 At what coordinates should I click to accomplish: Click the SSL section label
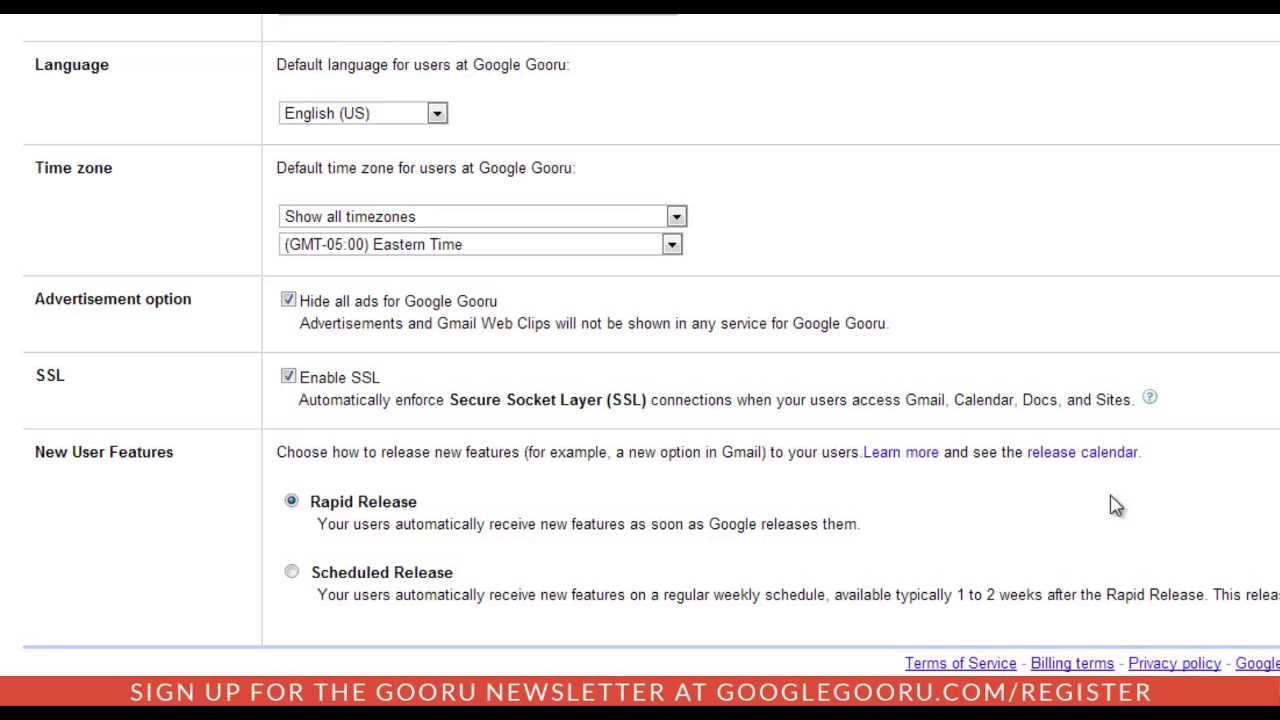pos(50,375)
